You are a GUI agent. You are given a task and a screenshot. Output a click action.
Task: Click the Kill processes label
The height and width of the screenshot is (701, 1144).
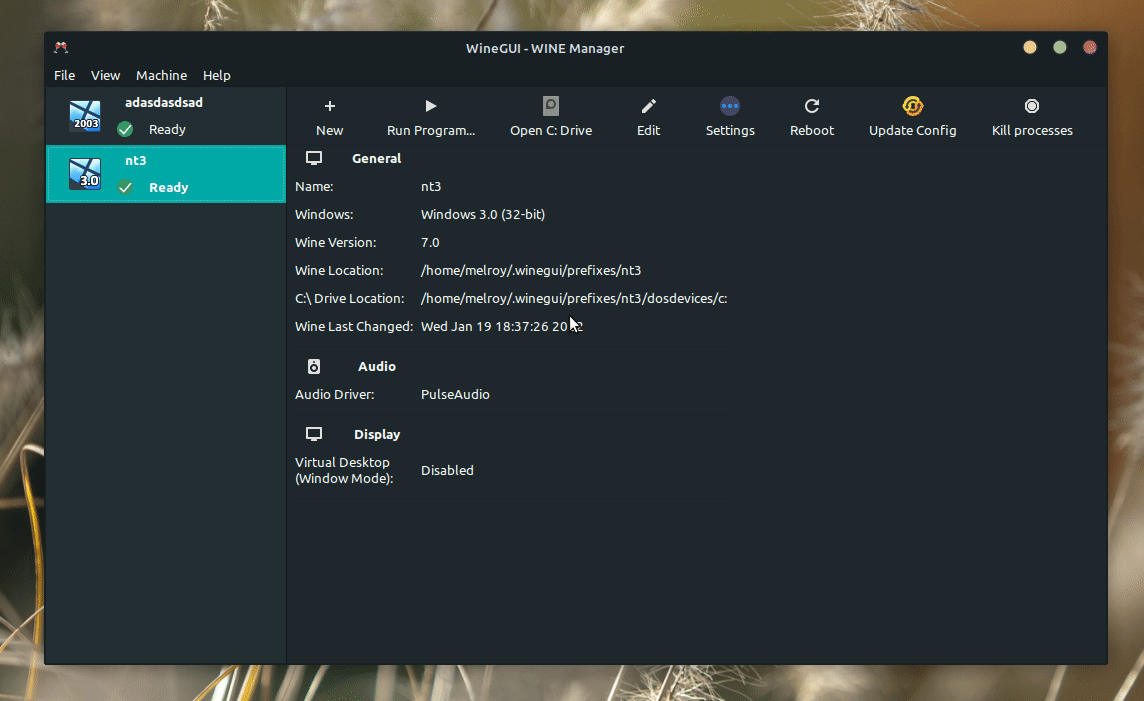point(1032,131)
